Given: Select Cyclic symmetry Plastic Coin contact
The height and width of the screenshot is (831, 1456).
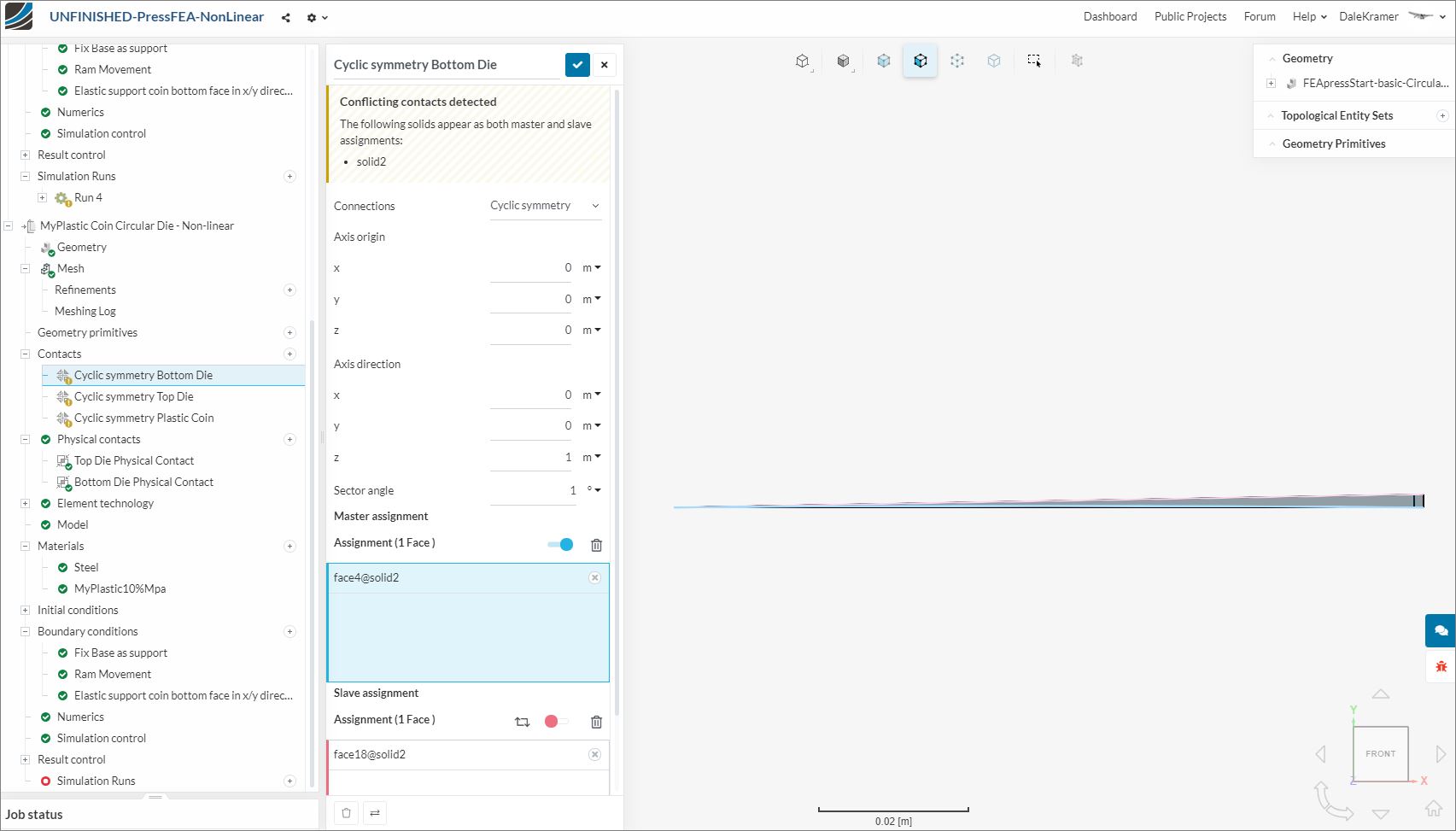Looking at the screenshot, I should click(x=144, y=418).
